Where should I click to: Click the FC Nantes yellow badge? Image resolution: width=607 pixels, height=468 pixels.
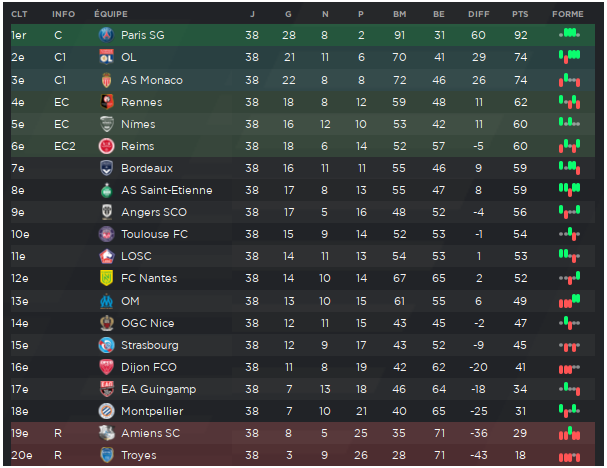pos(106,278)
